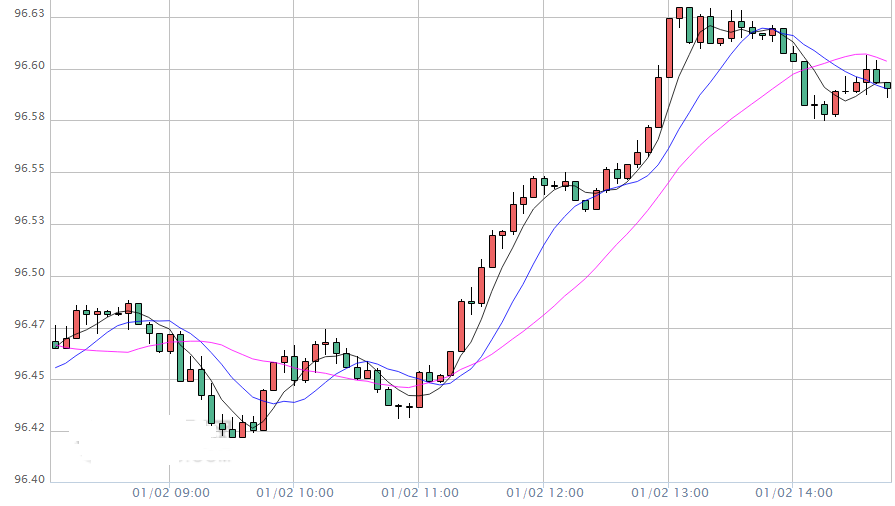
Task: Click the 96.55 price axis label
Action: pos(28,172)
